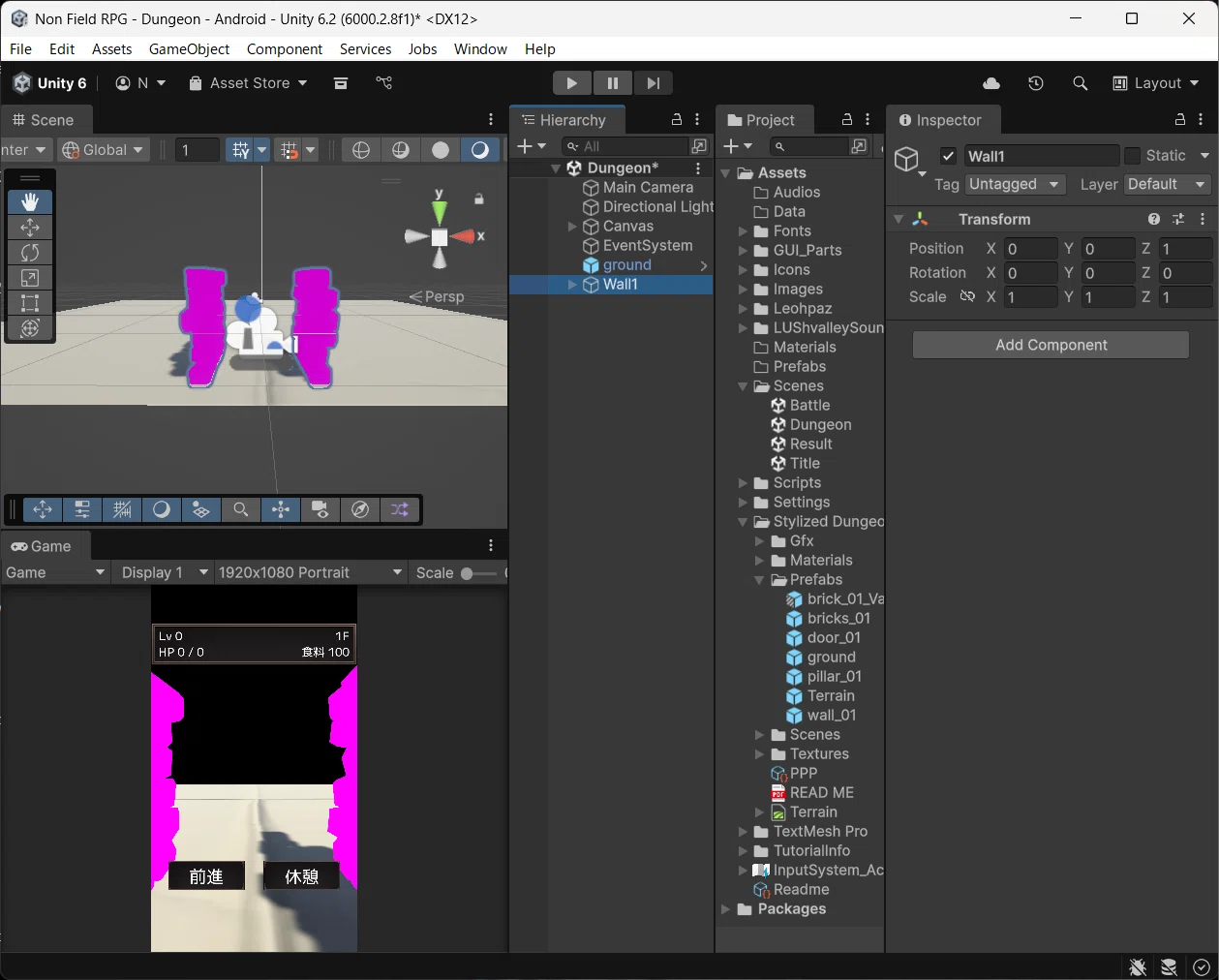Open the Transform preset icon
This screenshot has width=1219, height=980.
[1178, 219]
